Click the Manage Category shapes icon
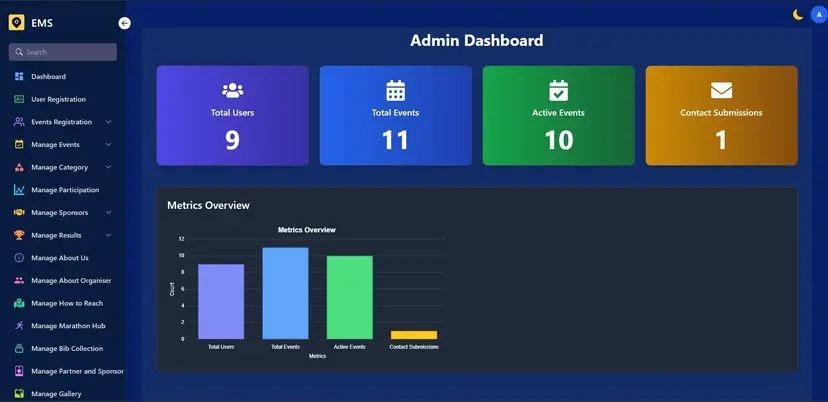 coord(19,167)
